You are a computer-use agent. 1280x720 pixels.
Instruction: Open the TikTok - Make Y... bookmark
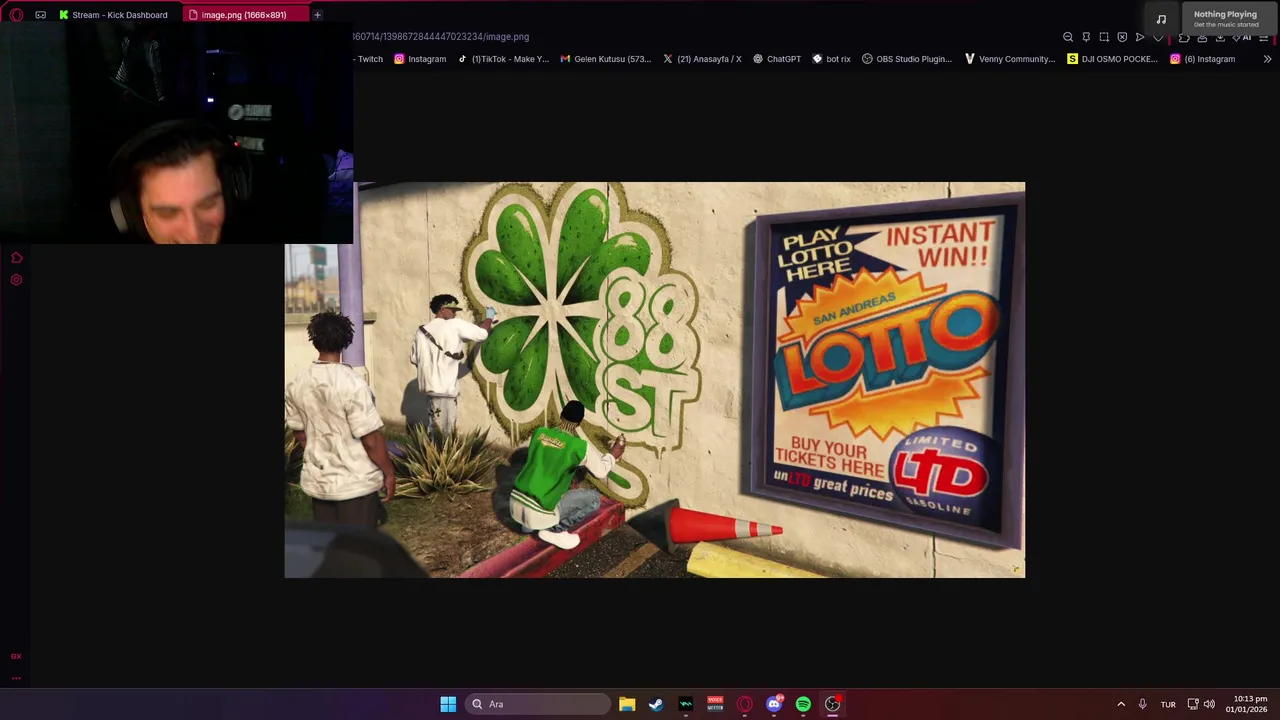pos(503,59)
